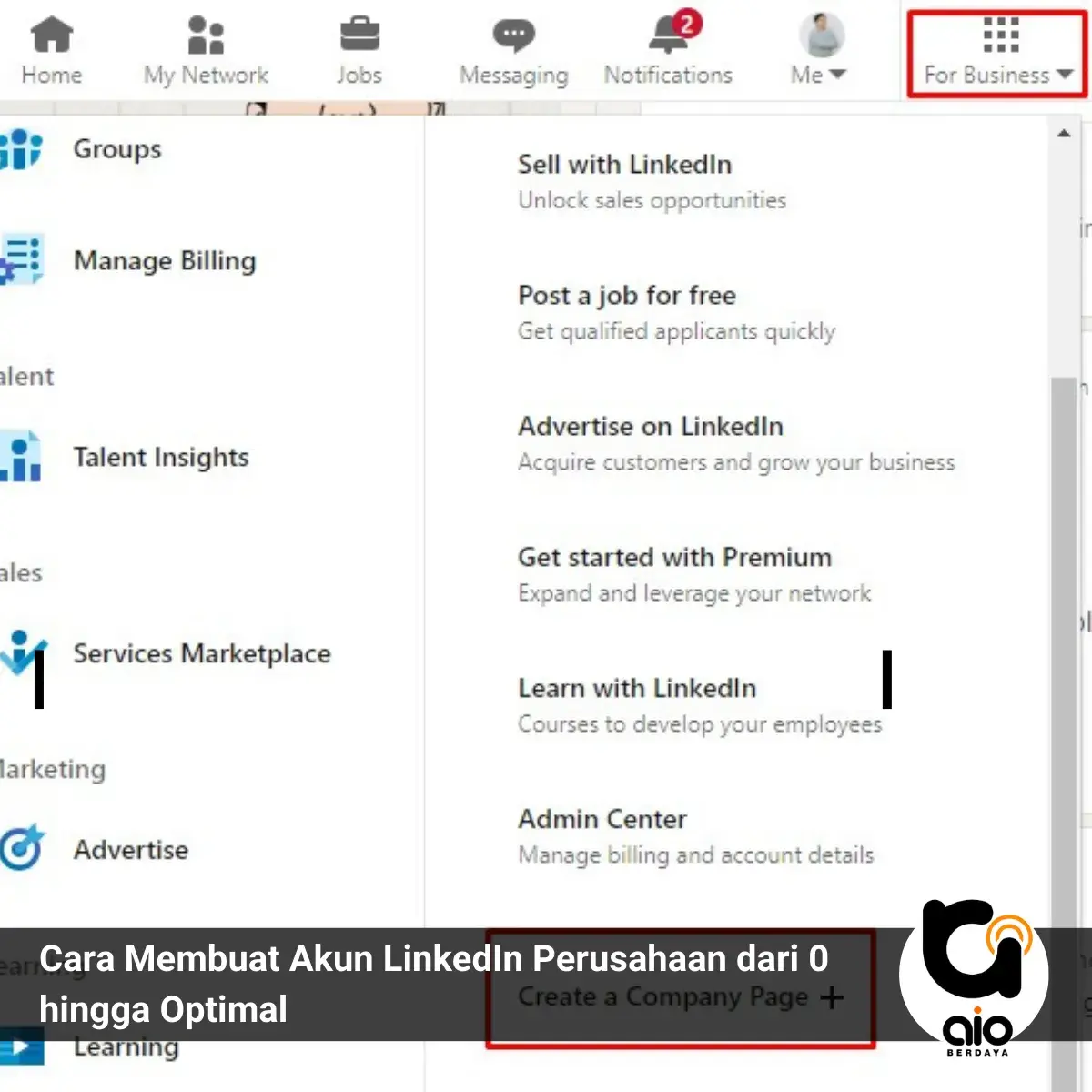Select Learning in the apps list

(126, 1046)
